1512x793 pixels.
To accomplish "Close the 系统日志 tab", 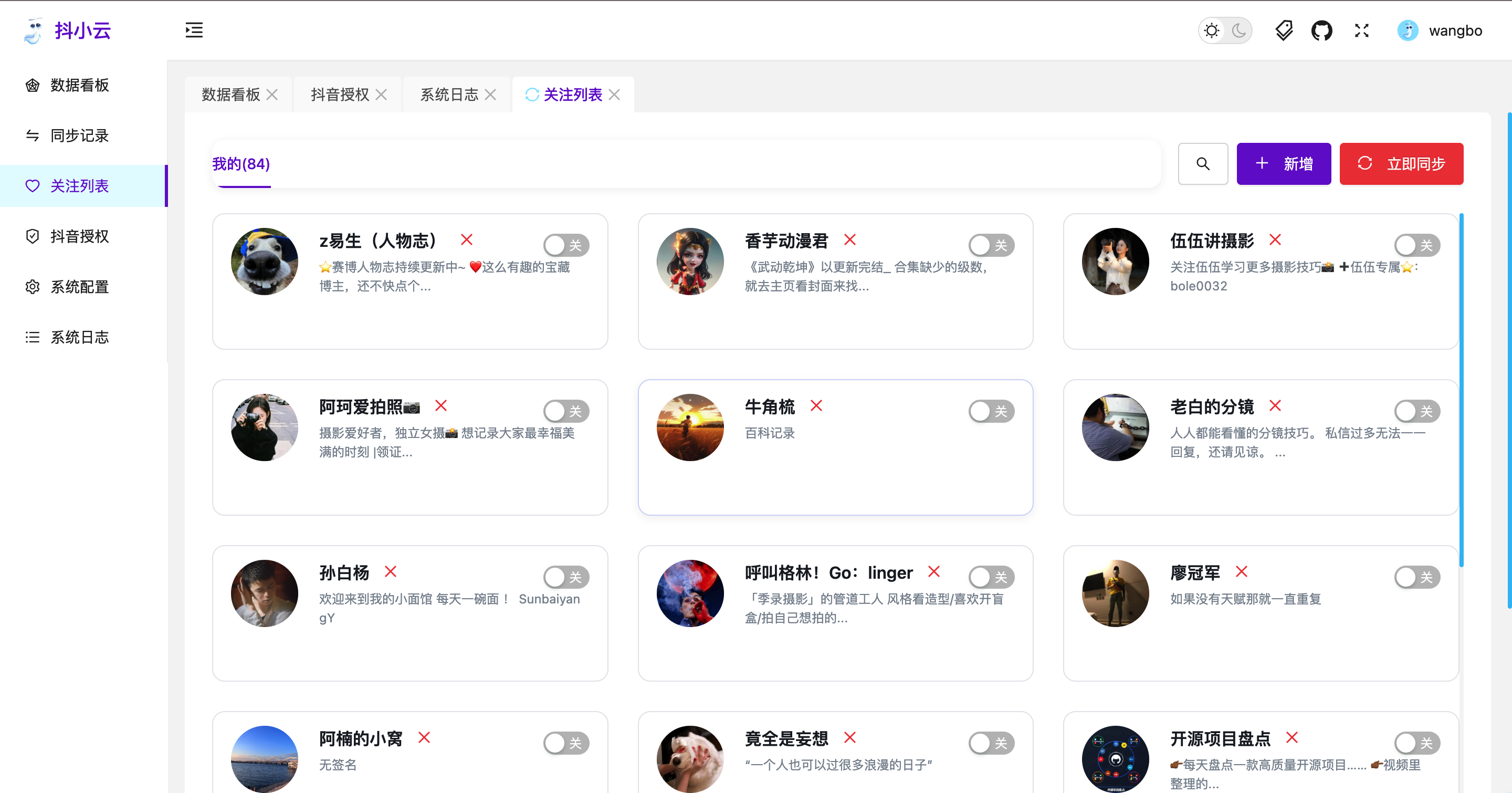I will point(491,95).
